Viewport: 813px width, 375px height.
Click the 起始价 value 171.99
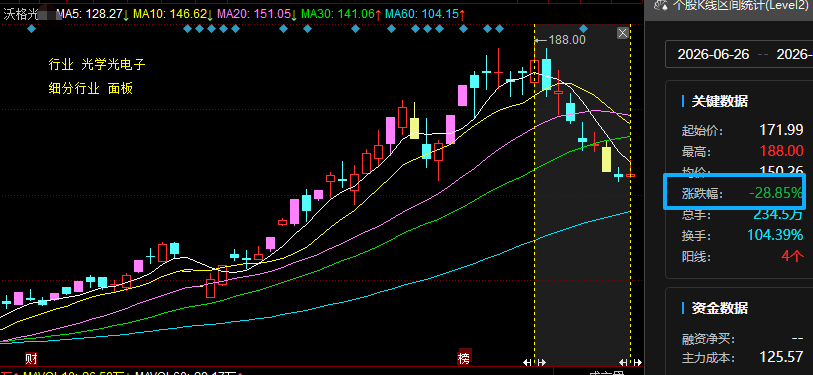[781, 130]
